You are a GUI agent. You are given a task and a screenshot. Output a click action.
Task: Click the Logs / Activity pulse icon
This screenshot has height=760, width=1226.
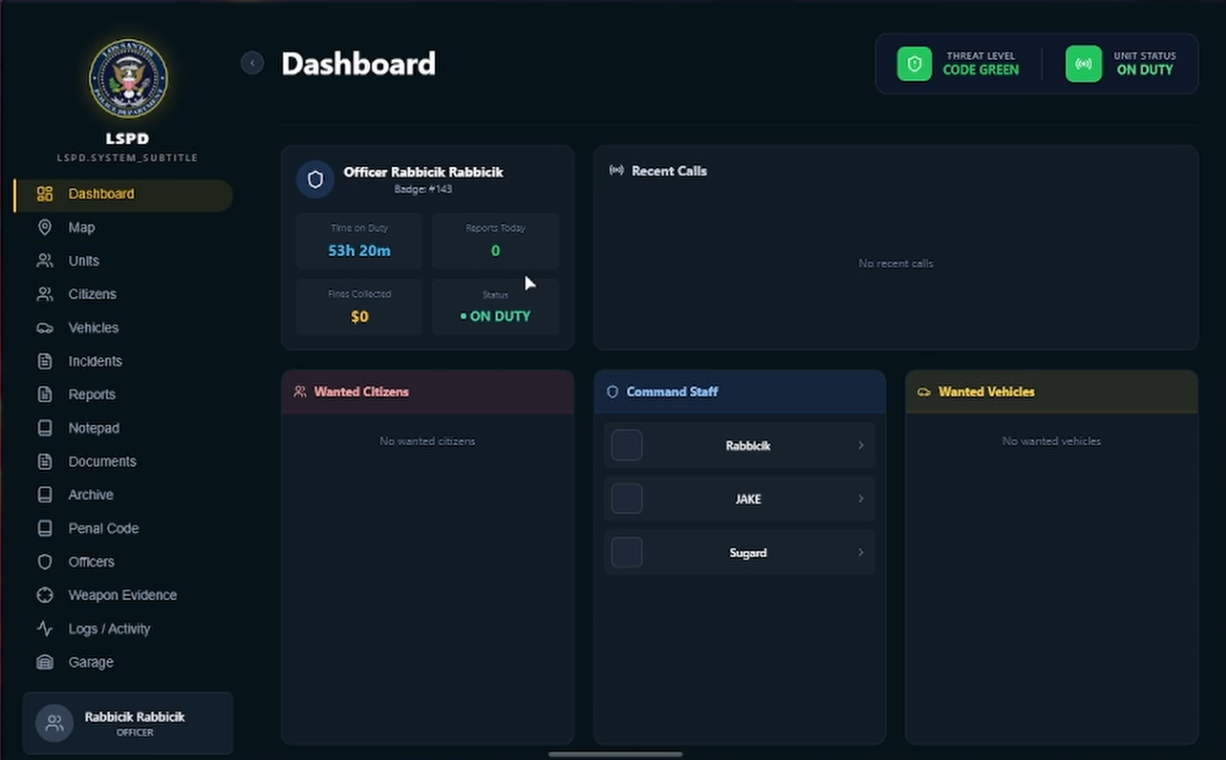45,629
